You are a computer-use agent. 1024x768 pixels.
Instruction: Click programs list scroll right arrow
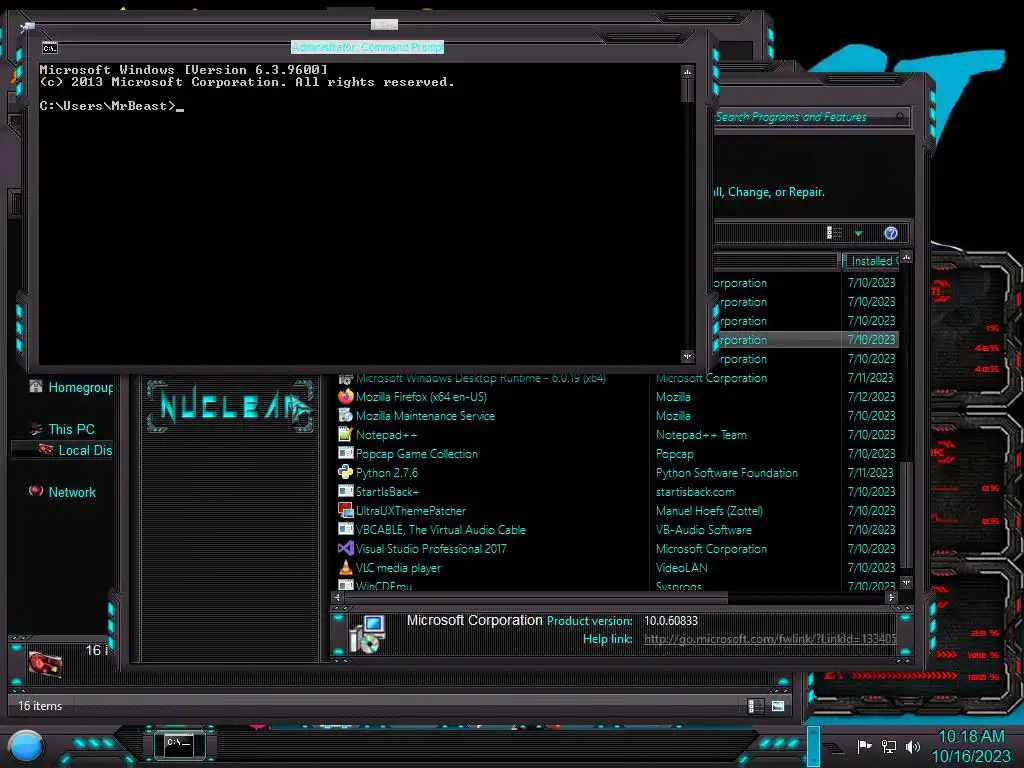tap(891, 597)
